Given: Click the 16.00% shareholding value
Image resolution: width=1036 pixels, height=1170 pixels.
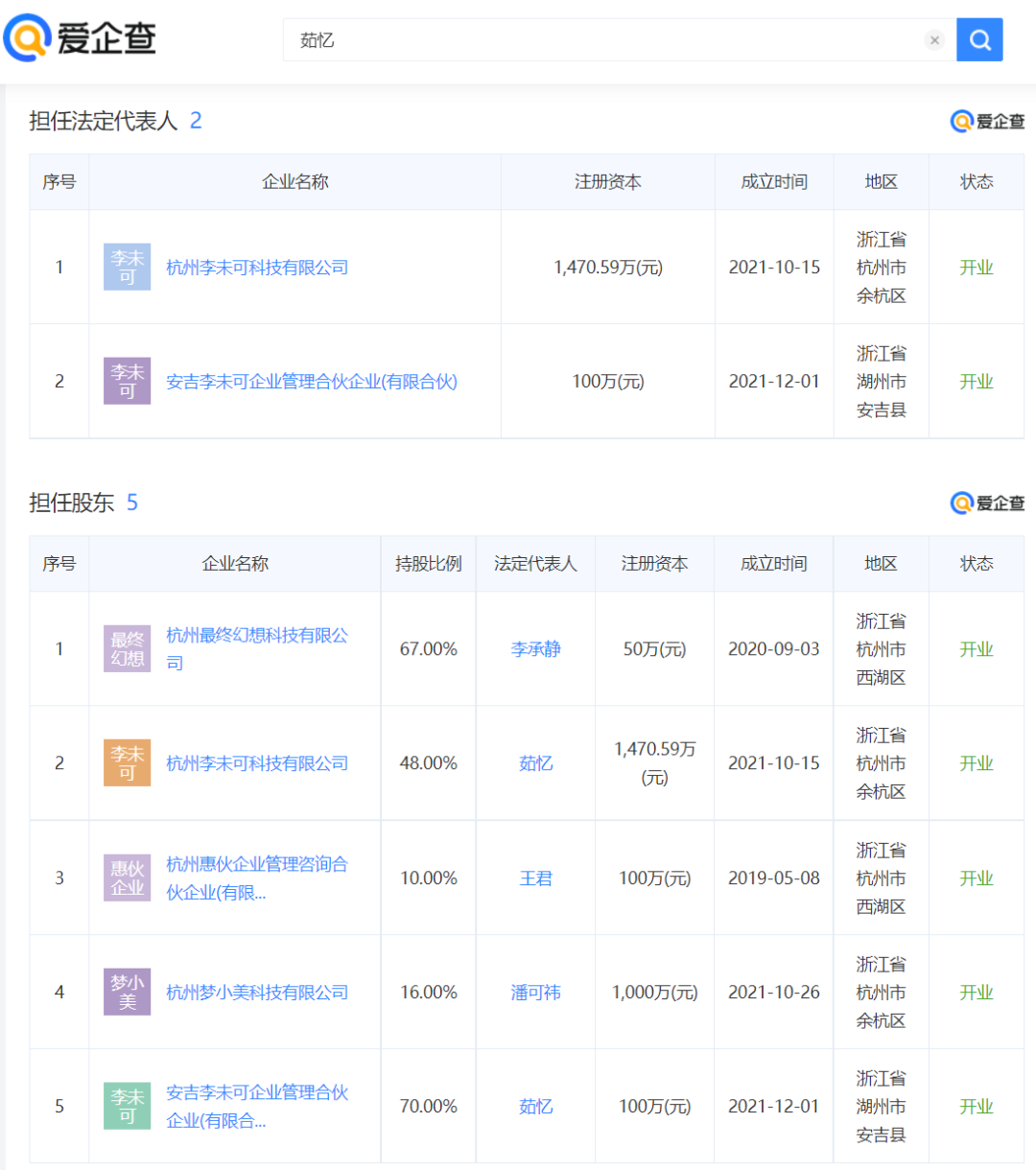Looking at the screenshot, I should point(429,993).
